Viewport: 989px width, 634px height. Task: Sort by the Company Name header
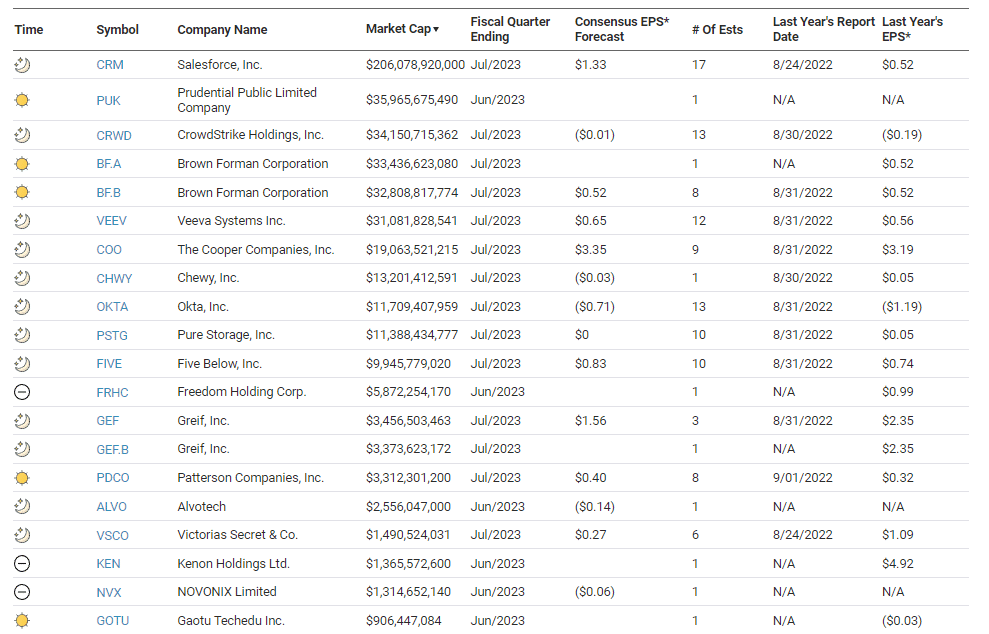point(222,30)
